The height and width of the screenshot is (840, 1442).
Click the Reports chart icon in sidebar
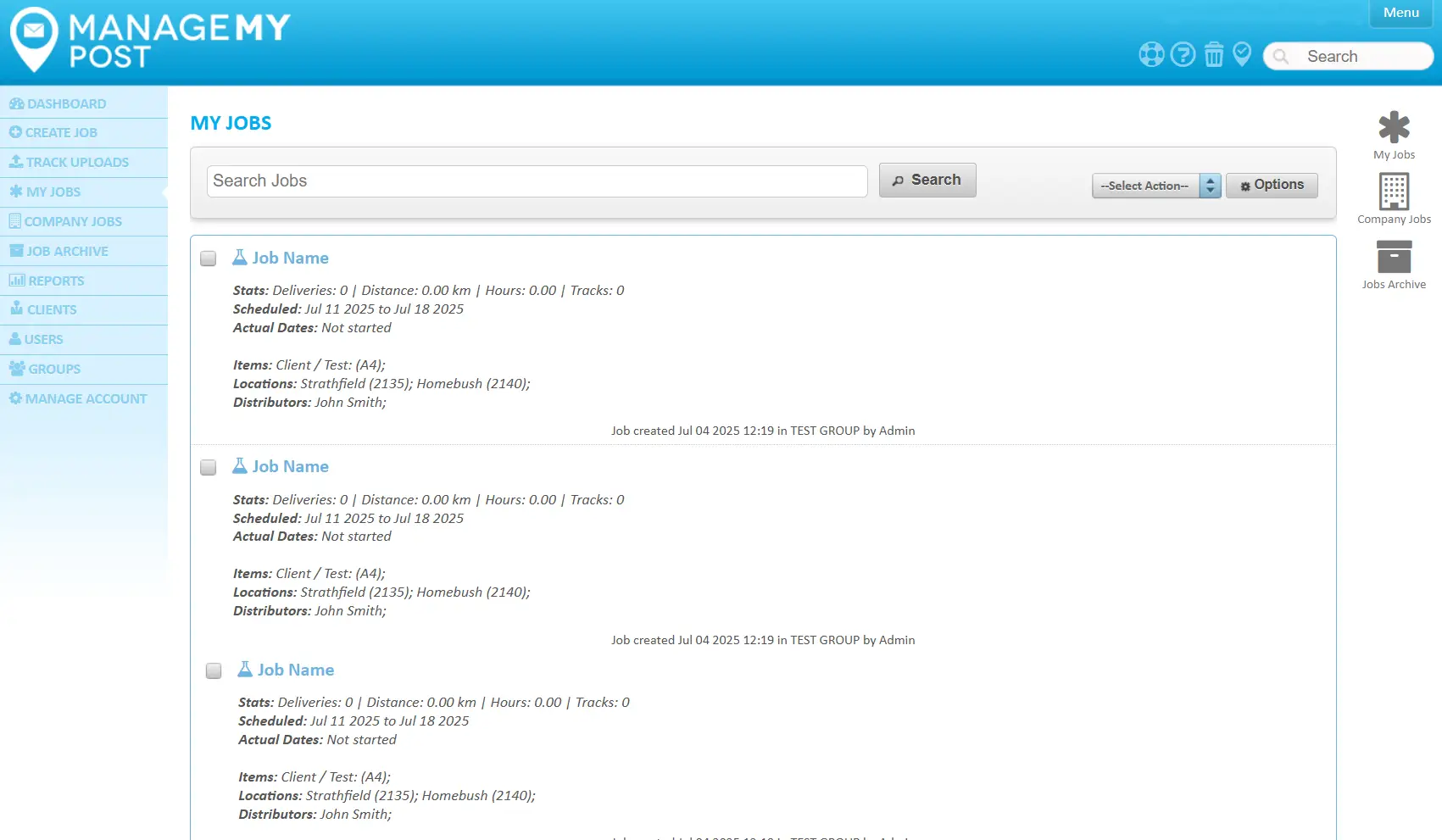point(17,280)
